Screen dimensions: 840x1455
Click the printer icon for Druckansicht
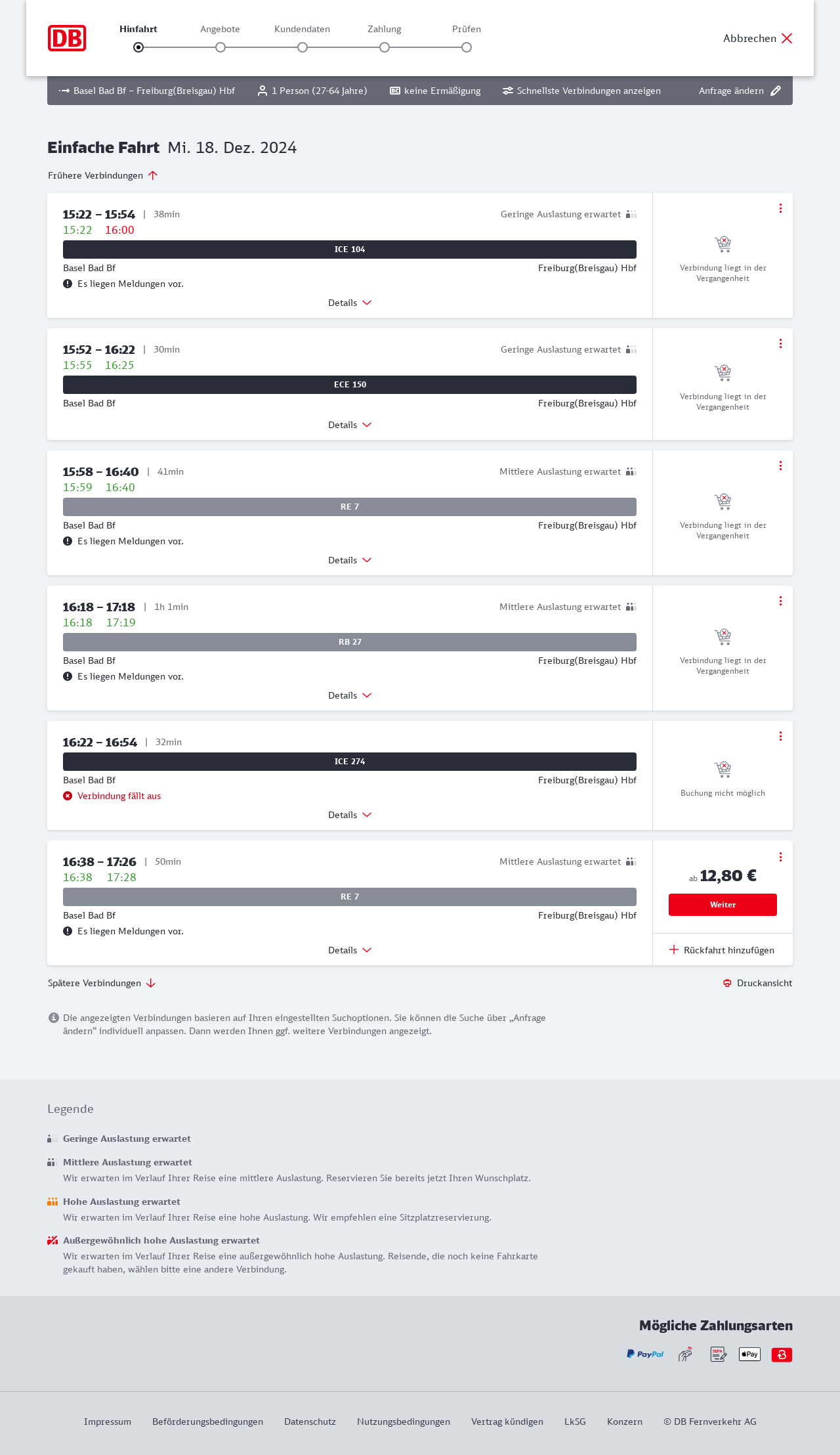click(x=727, y=983)
